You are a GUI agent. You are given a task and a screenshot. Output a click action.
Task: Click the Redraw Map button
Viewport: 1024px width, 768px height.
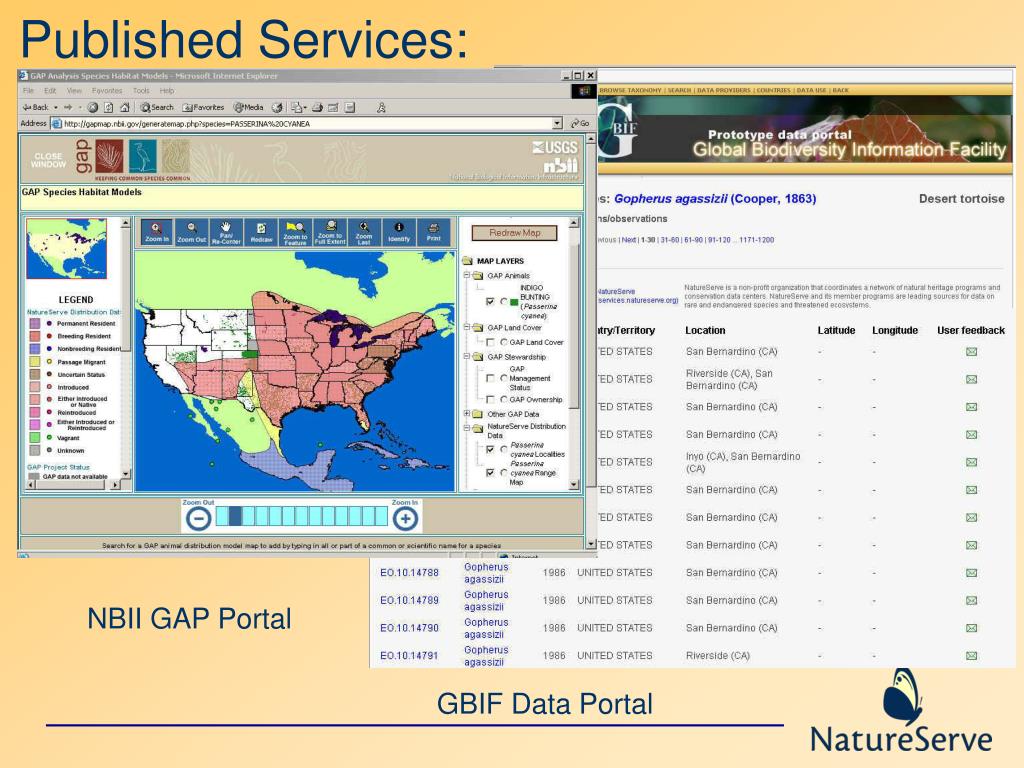coord(515,232)
